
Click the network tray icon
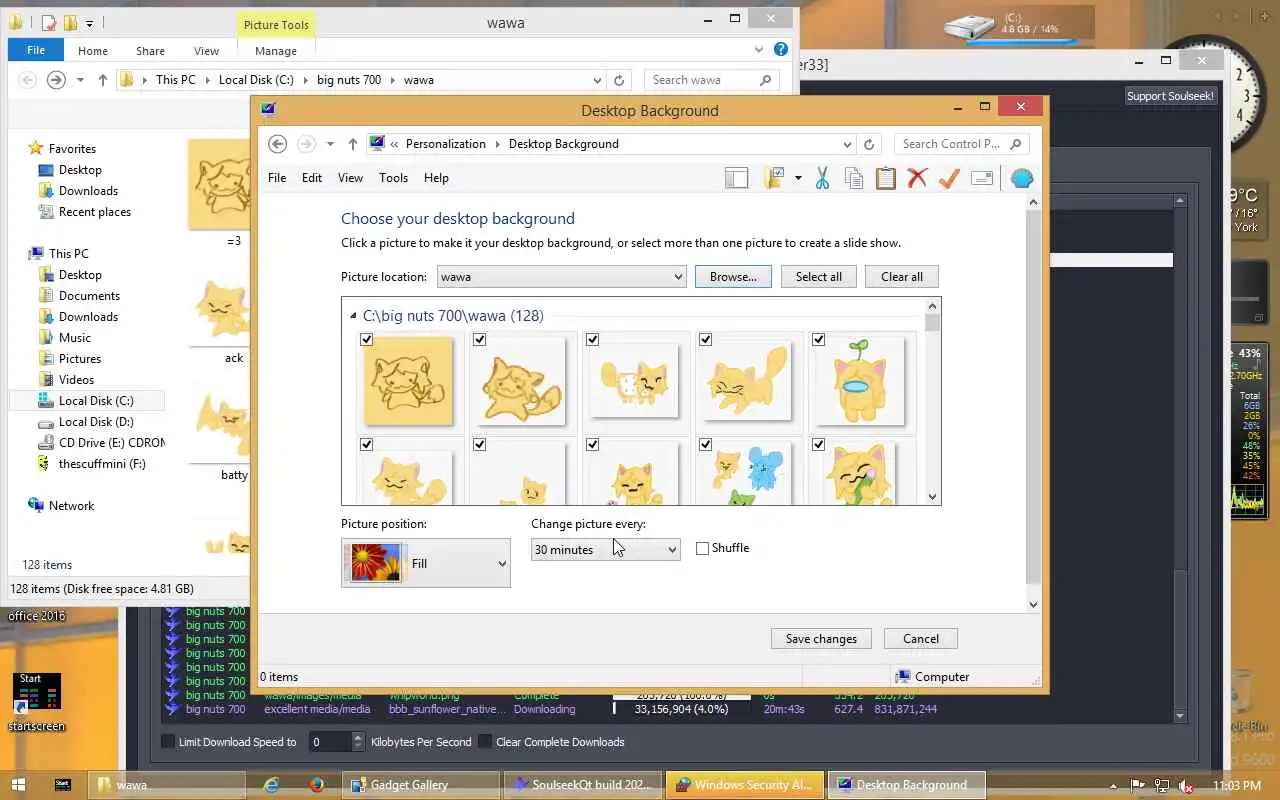(1162, 785)
